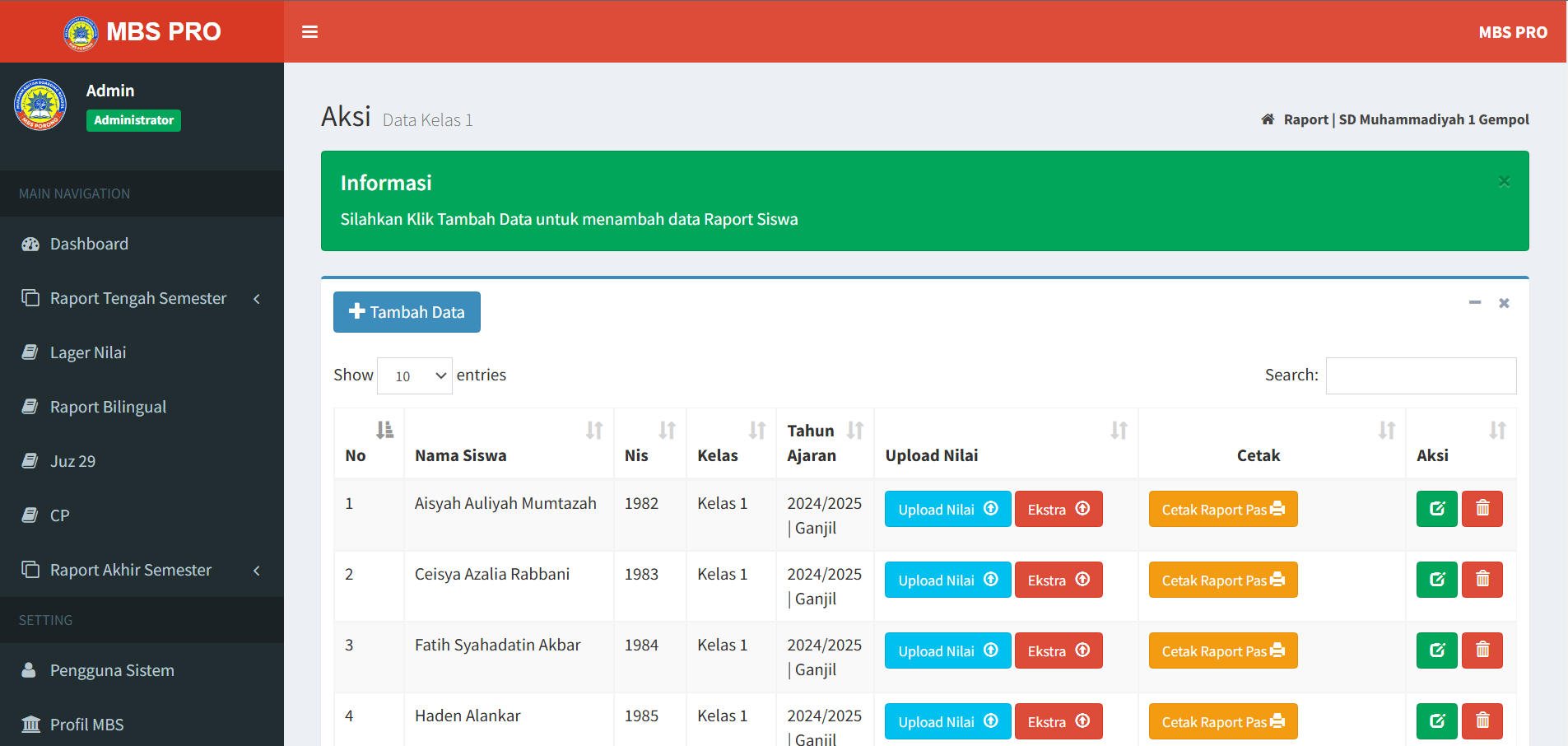Click the green edit icon for Aisyah Auliyah Mumtazah
Viewport: 1568px width, 746px height.
tap(1436, 509)
